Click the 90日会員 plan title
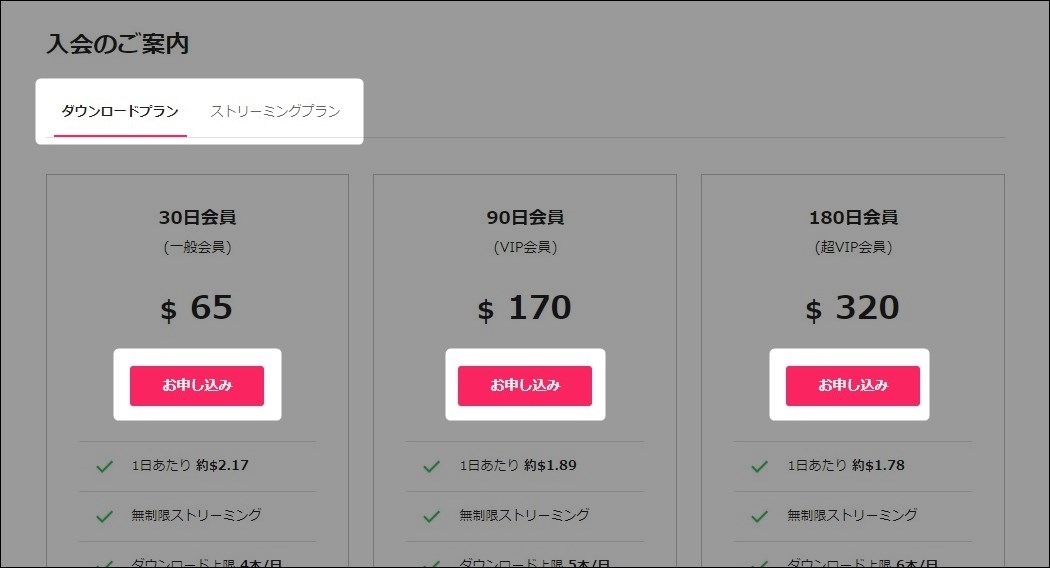Screen dimensions: 1050x568 click(x=525, y=217)
